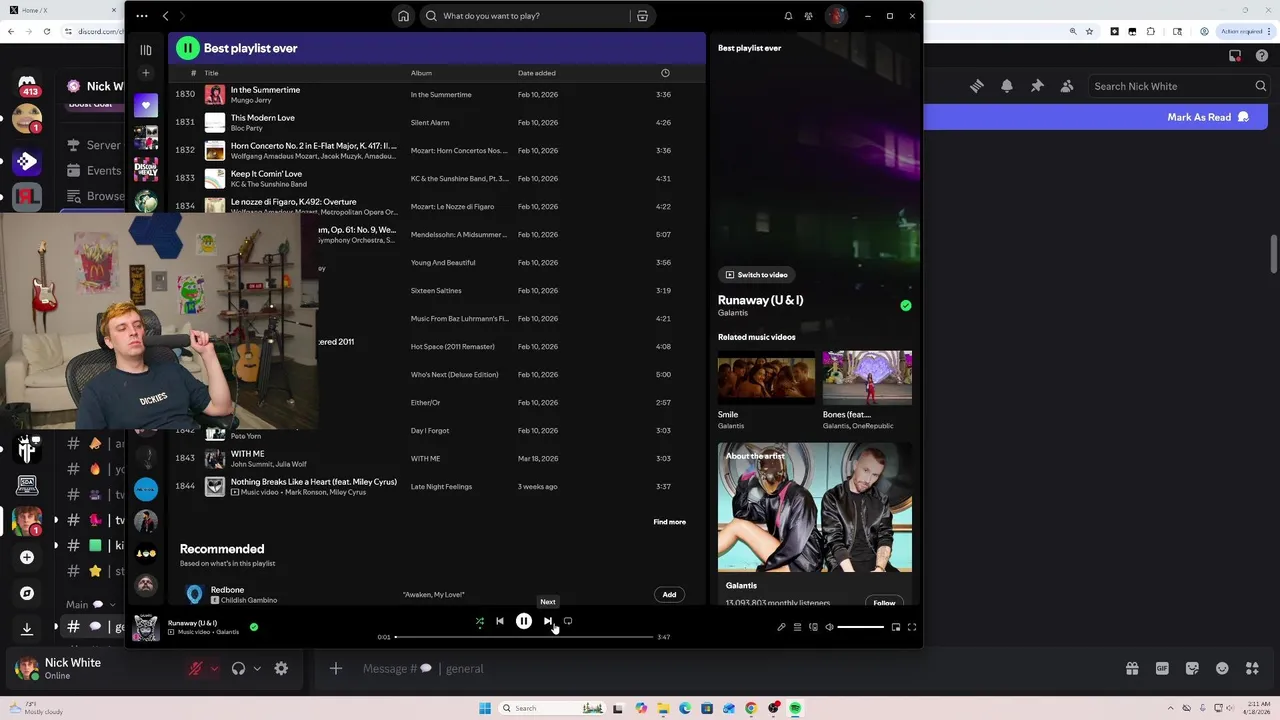Click Find more link
Image resolution: width=1280 pixels, height=720 pixels.
pos(669,522)
